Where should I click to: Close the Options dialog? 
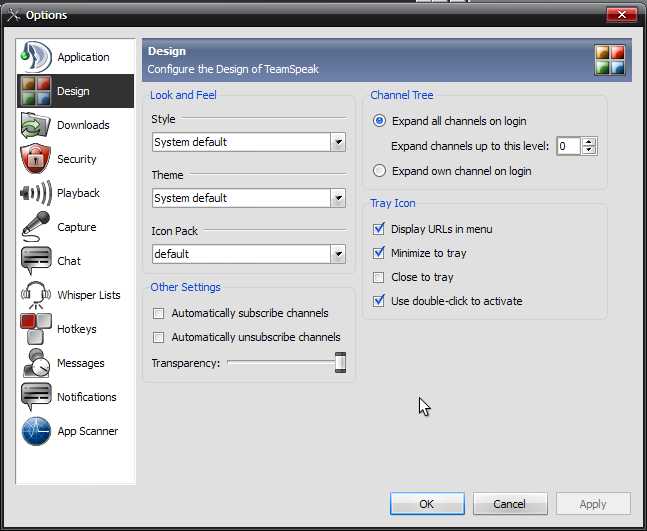point(621,15)
